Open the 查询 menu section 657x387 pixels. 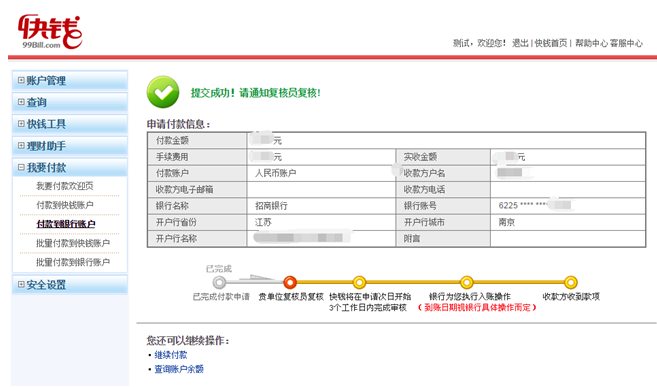pos(70,102)
